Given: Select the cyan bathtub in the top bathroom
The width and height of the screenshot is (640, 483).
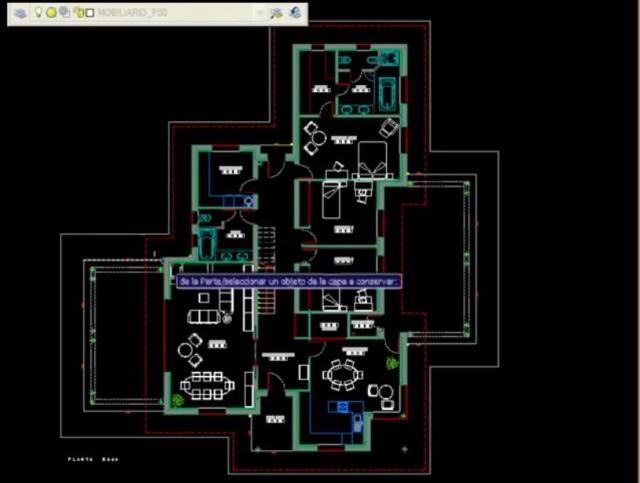Looking at the screenshot, I should tap(387, 94).
